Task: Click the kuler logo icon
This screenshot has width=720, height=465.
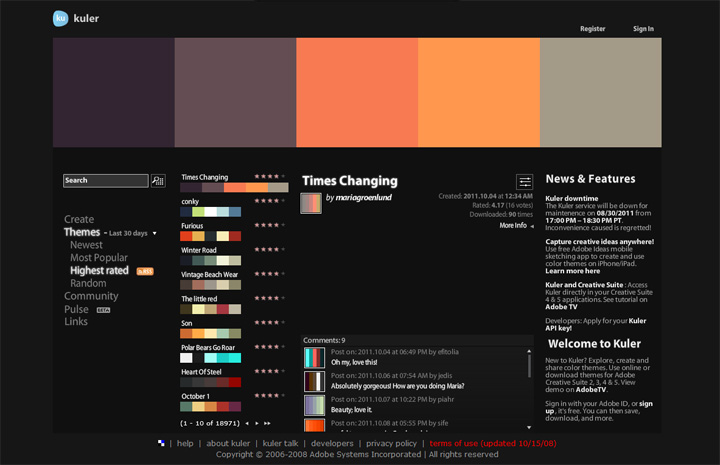Action: [x=62, y=18]
